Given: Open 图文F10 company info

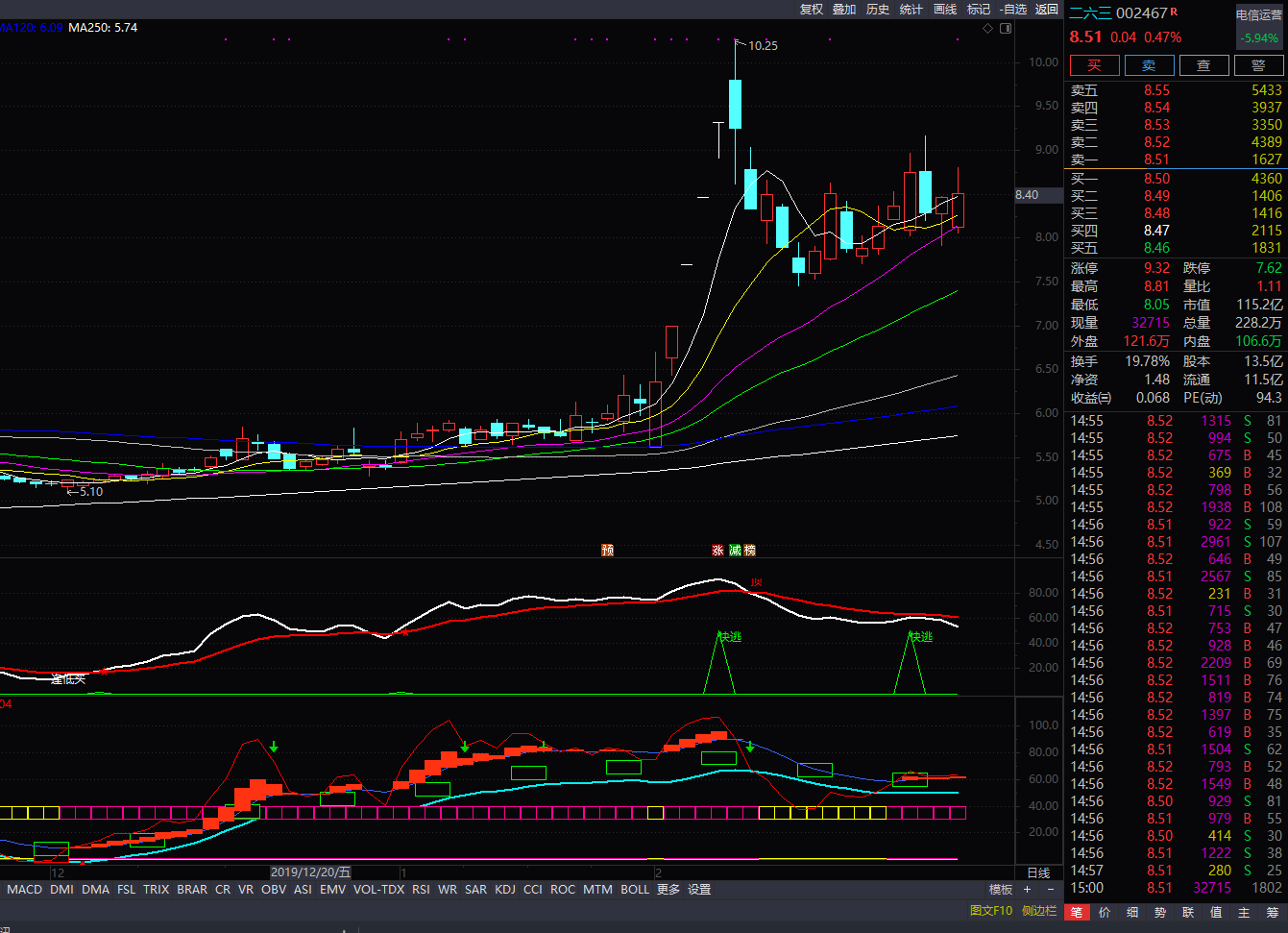Looking at the screenshot, I should coord(991,911).
